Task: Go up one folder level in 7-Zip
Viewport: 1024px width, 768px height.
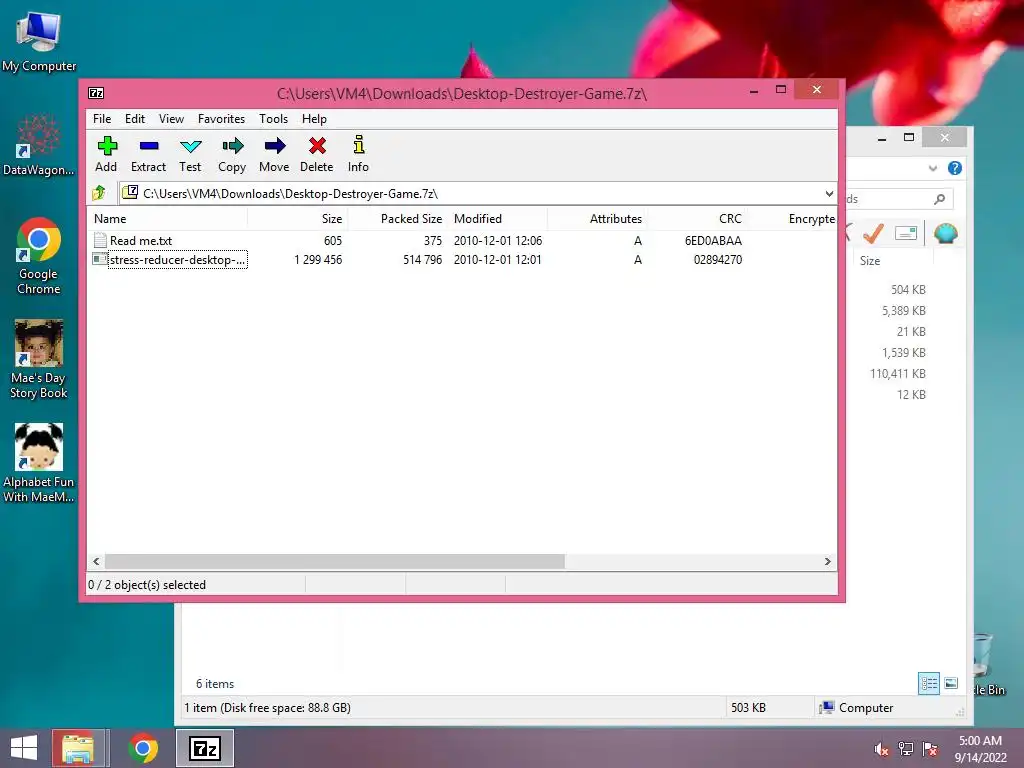Action: click(x=99, y=193)
